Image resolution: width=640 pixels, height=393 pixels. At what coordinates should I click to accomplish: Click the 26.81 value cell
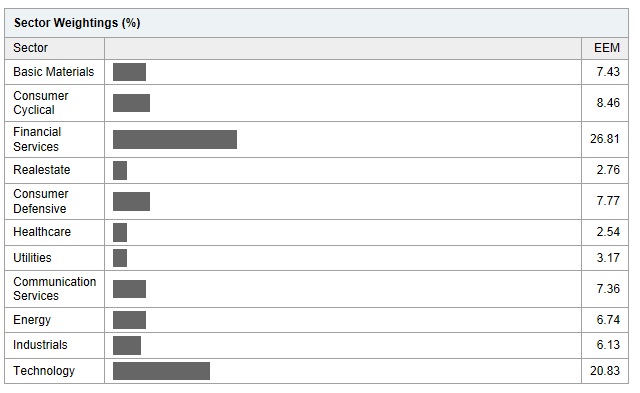[x=604, y=139]
